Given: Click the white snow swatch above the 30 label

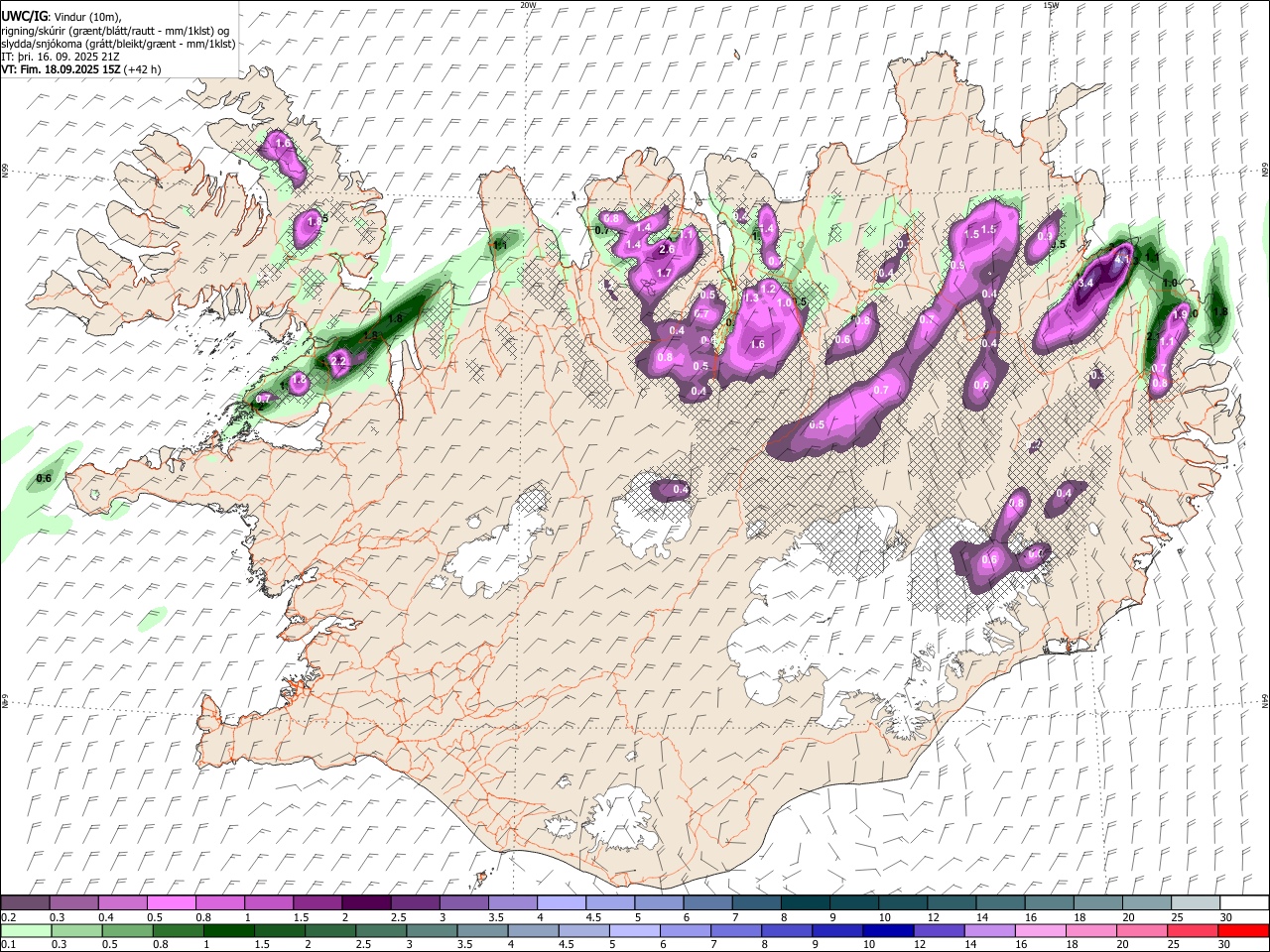Looking at the screenshot, I should pos(1243,902).
